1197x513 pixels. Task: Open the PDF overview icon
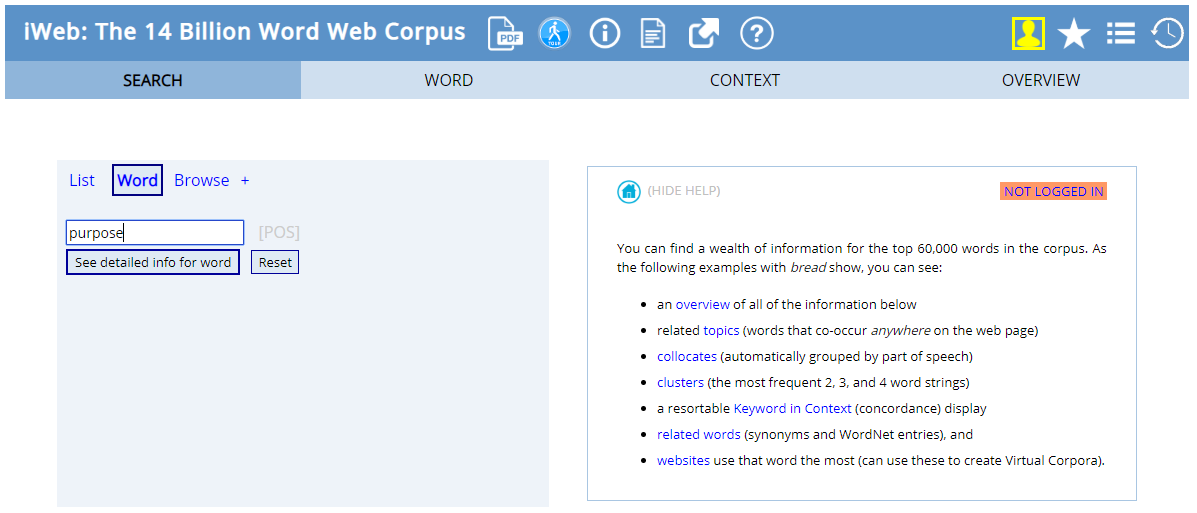(505, 34)
